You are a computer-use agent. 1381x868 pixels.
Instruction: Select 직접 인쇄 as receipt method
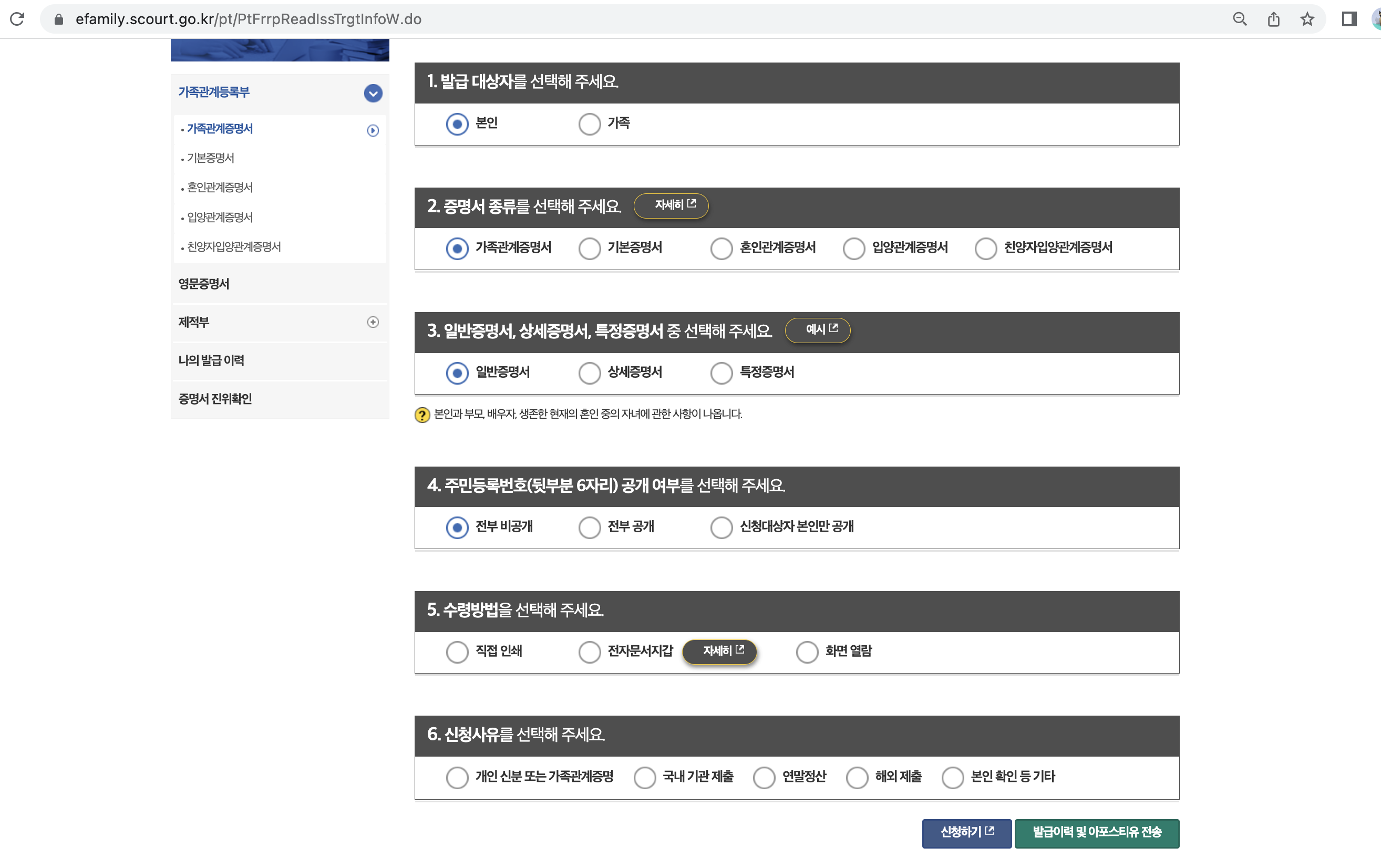457,652
